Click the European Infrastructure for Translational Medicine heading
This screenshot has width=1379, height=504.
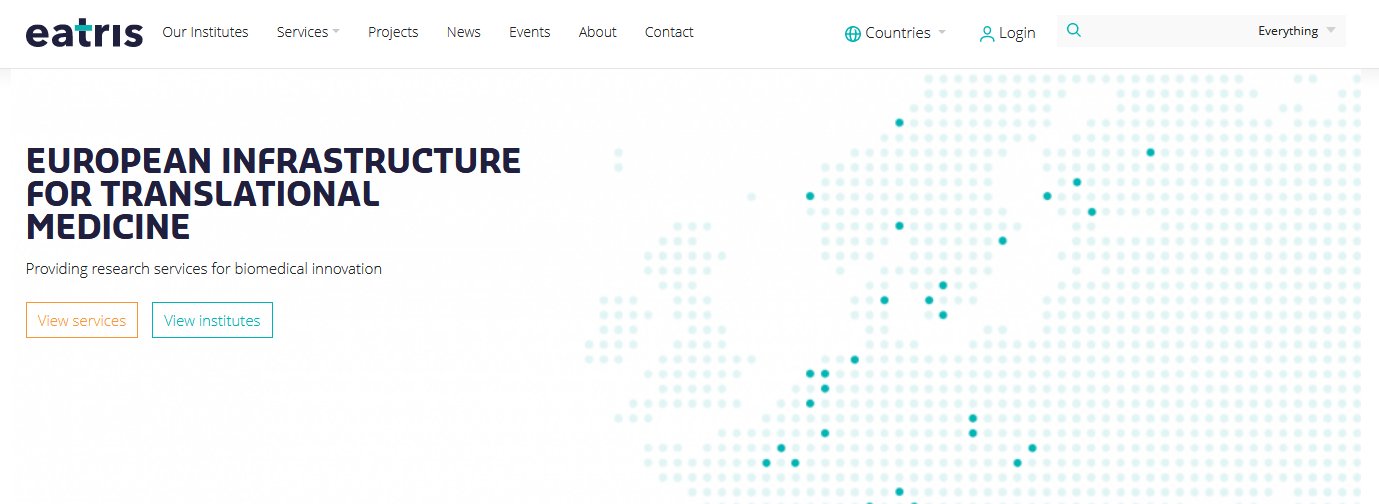click(x=273, y=194)
